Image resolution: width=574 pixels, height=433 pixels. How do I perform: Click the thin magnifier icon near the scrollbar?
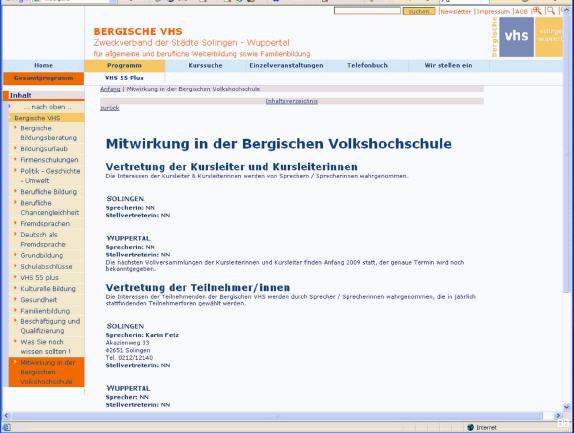point(551,11)
